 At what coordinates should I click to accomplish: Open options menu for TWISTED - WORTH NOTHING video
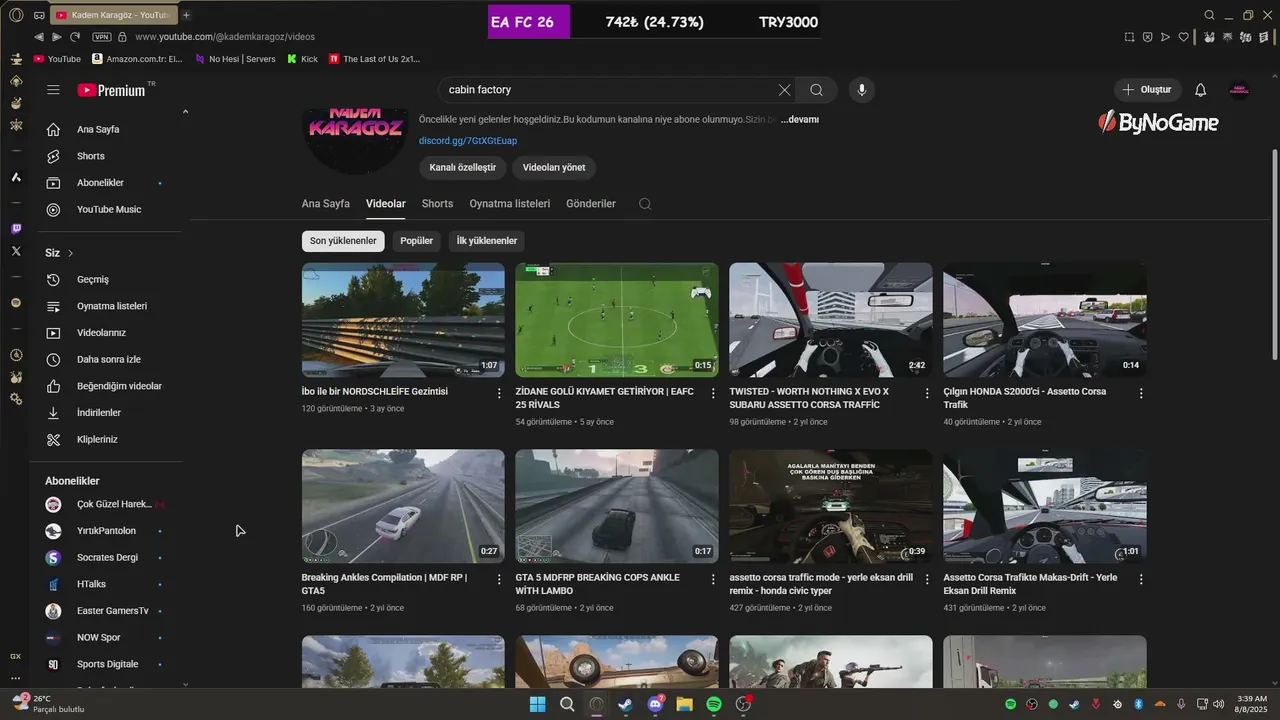(927, 394)
